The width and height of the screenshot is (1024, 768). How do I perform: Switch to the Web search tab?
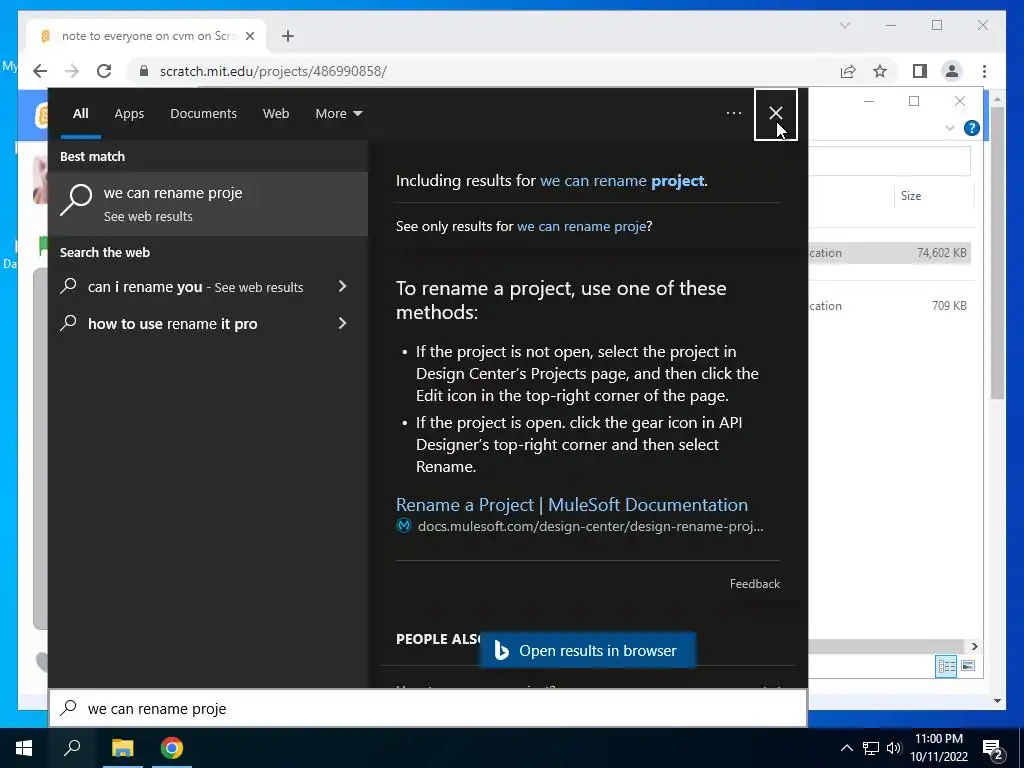tap(276, 114)
